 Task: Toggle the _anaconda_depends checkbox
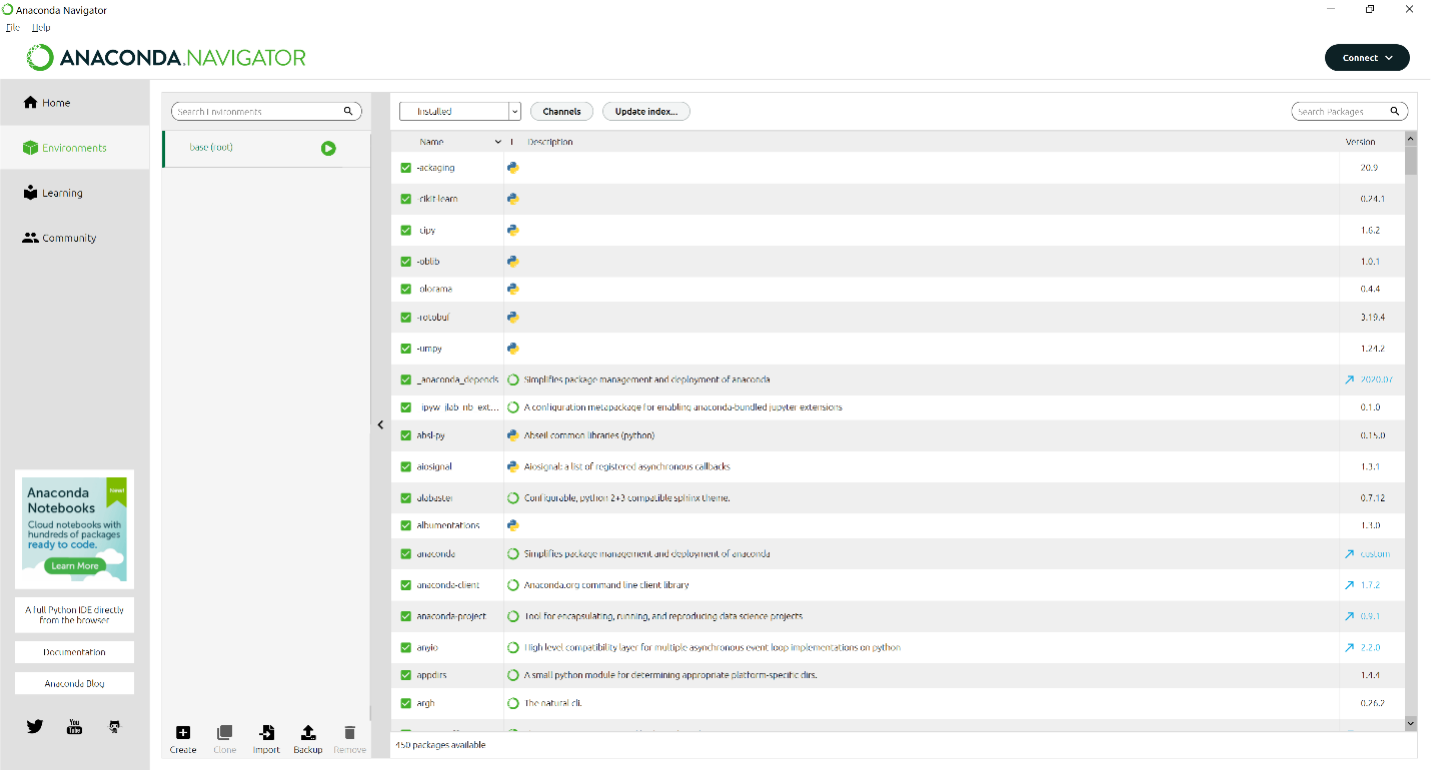(406, 380)
